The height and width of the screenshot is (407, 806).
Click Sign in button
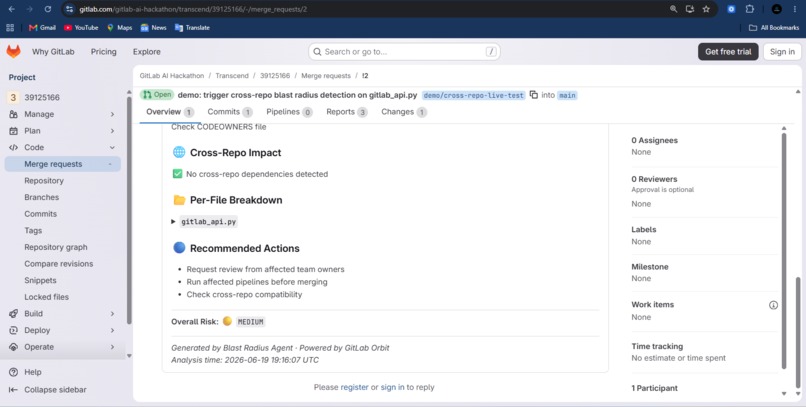click(782, 51)
